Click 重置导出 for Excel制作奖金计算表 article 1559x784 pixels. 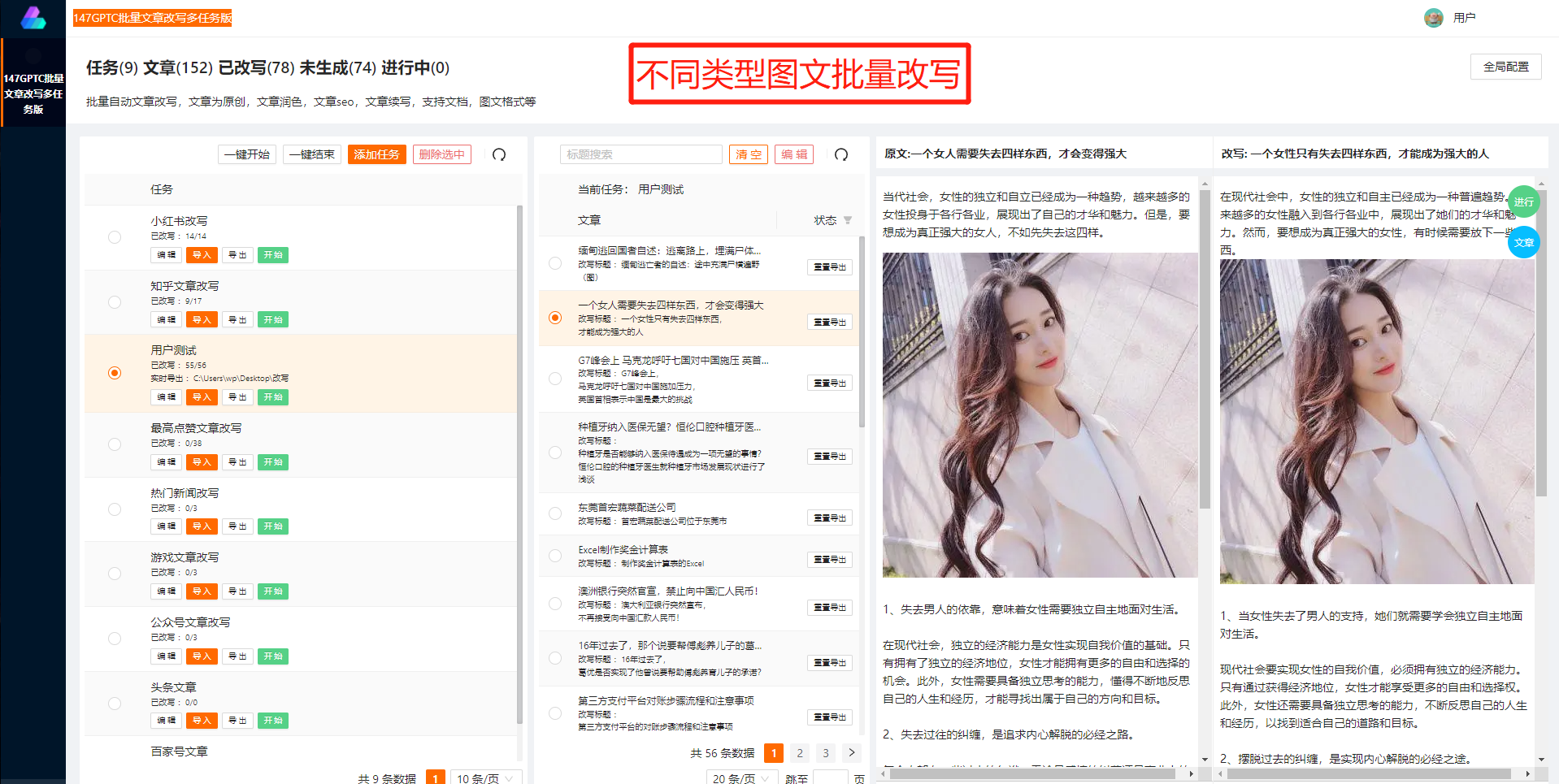[x=829, y=559]
